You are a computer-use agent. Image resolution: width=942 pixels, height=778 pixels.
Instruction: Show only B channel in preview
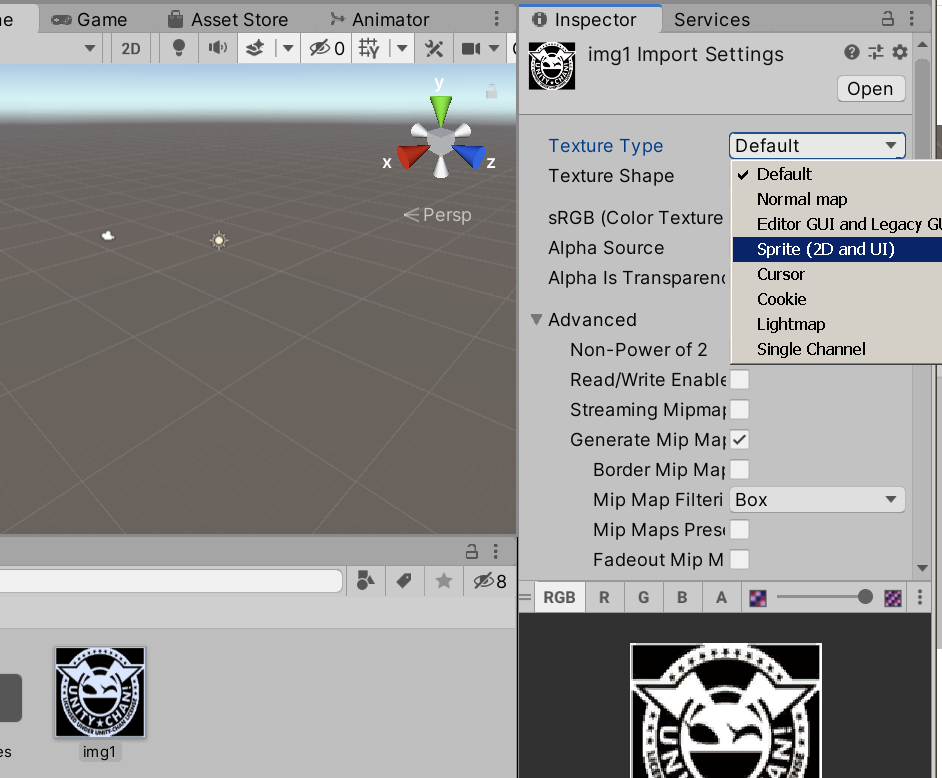point(682,597)
